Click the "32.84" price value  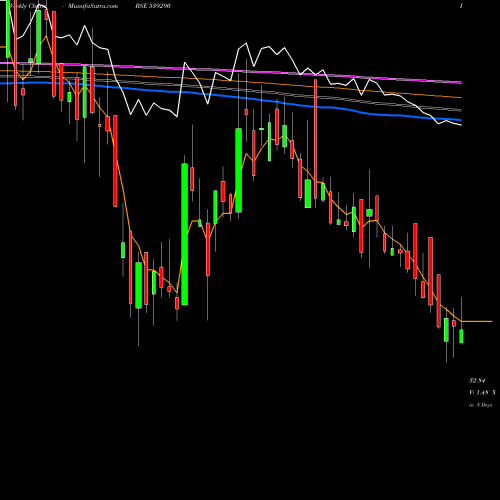[x=477, y=380]
